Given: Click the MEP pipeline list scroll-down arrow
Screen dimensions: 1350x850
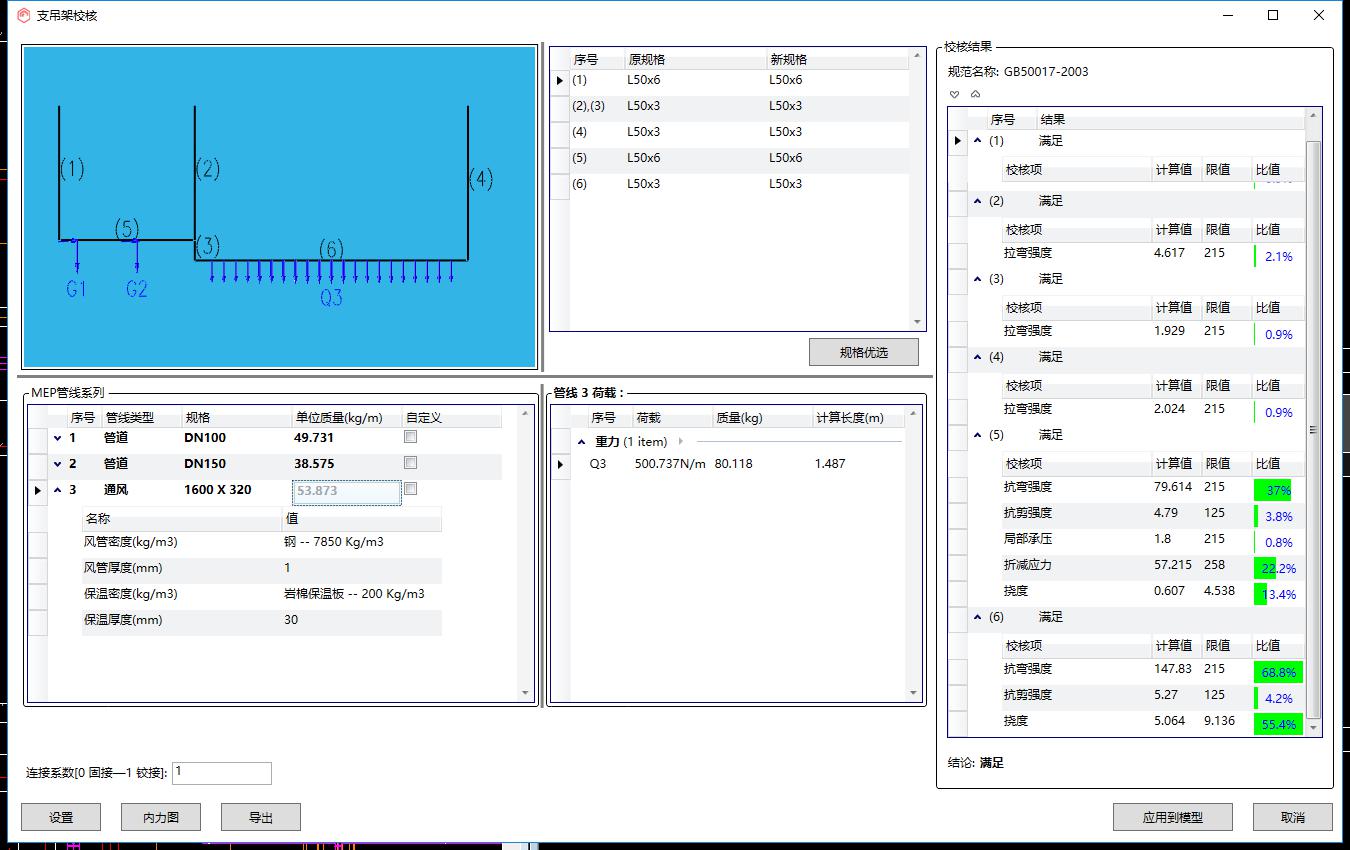Looking at the screenshot, I should point(526,692).
